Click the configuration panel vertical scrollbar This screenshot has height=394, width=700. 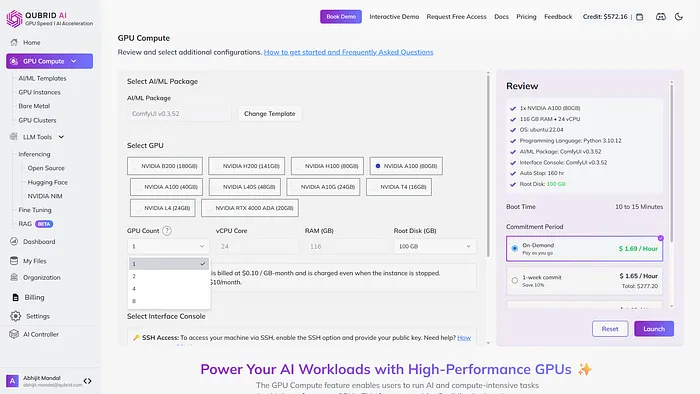coord(488,165)
